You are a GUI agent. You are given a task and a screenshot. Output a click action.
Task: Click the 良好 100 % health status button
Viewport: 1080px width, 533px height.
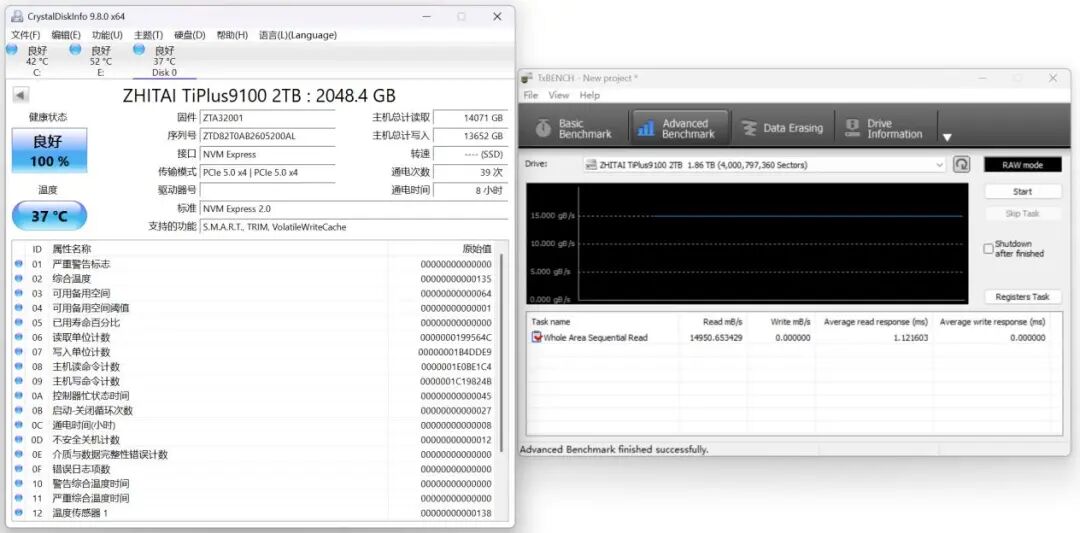click(x=50, y=150)
